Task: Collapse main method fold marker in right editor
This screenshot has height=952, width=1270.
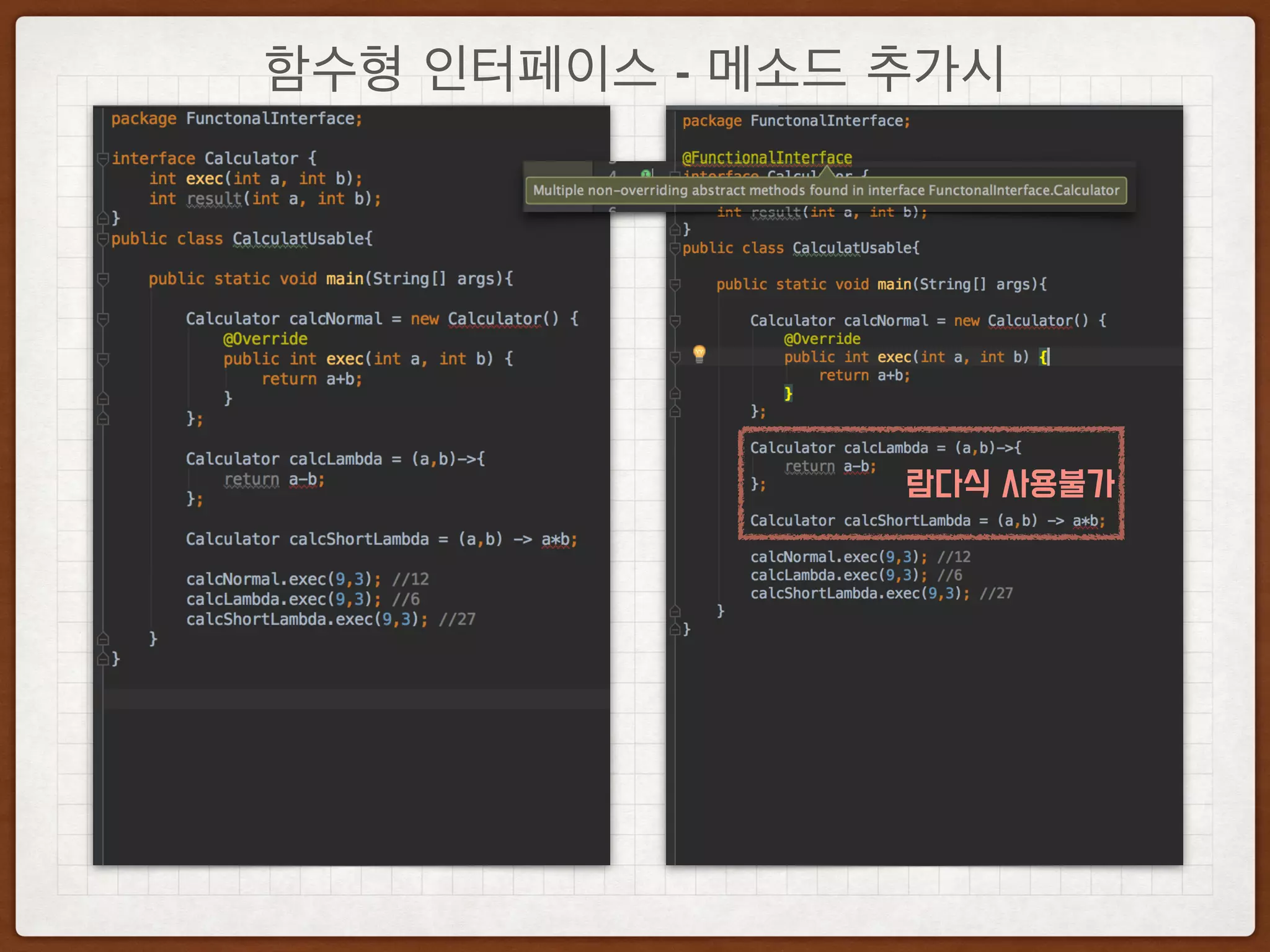Action: click(675, 285)
